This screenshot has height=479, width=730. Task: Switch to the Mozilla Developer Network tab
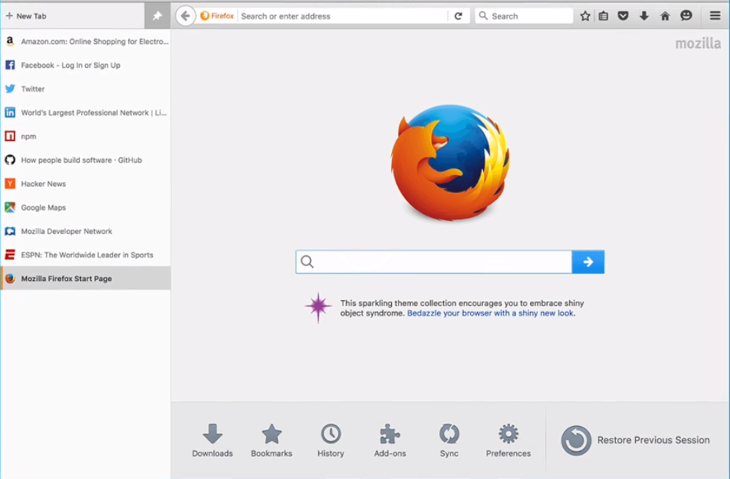[x=86, y=231]
